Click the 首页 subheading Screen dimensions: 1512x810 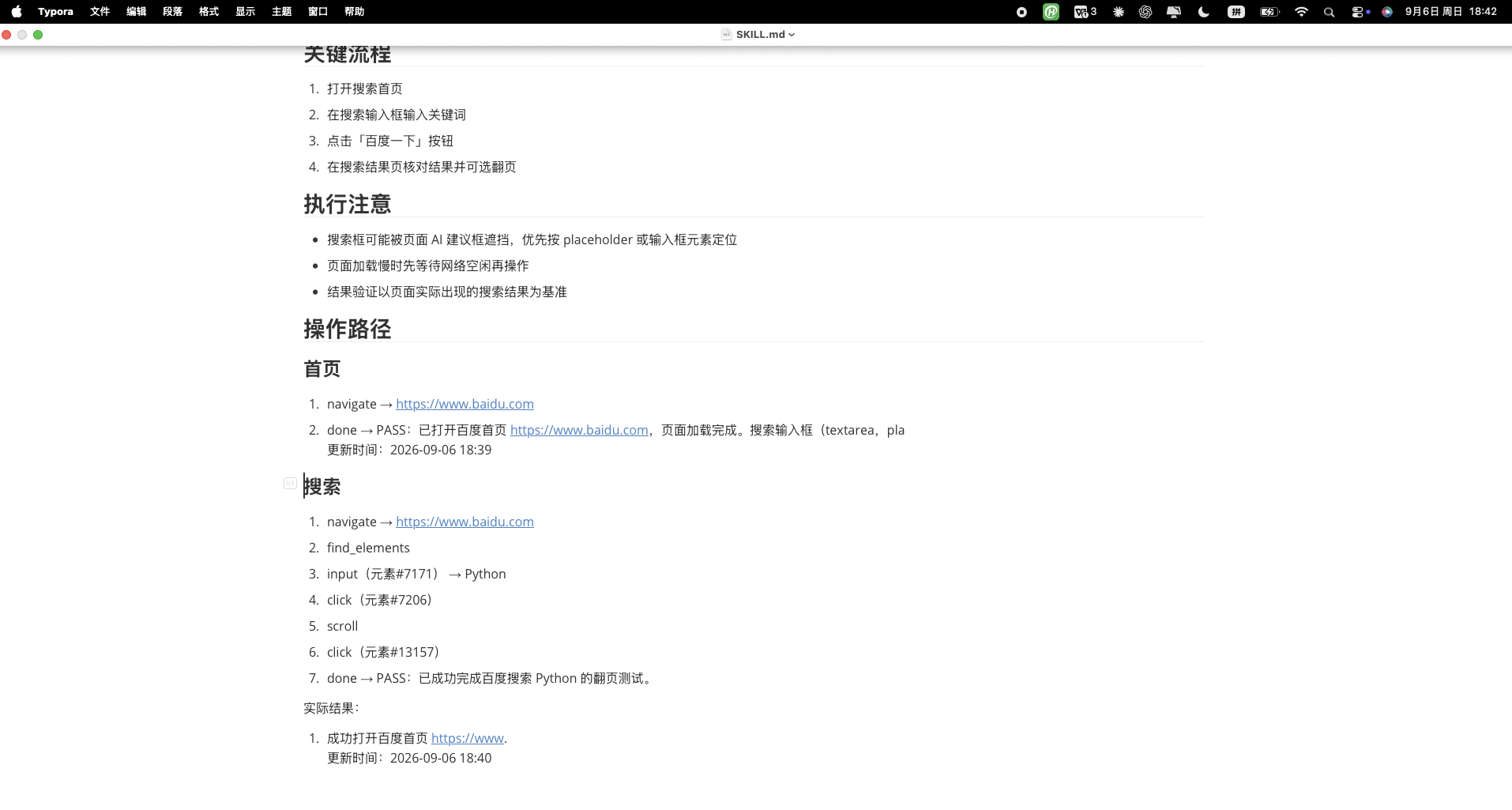[x=322, y=369]
